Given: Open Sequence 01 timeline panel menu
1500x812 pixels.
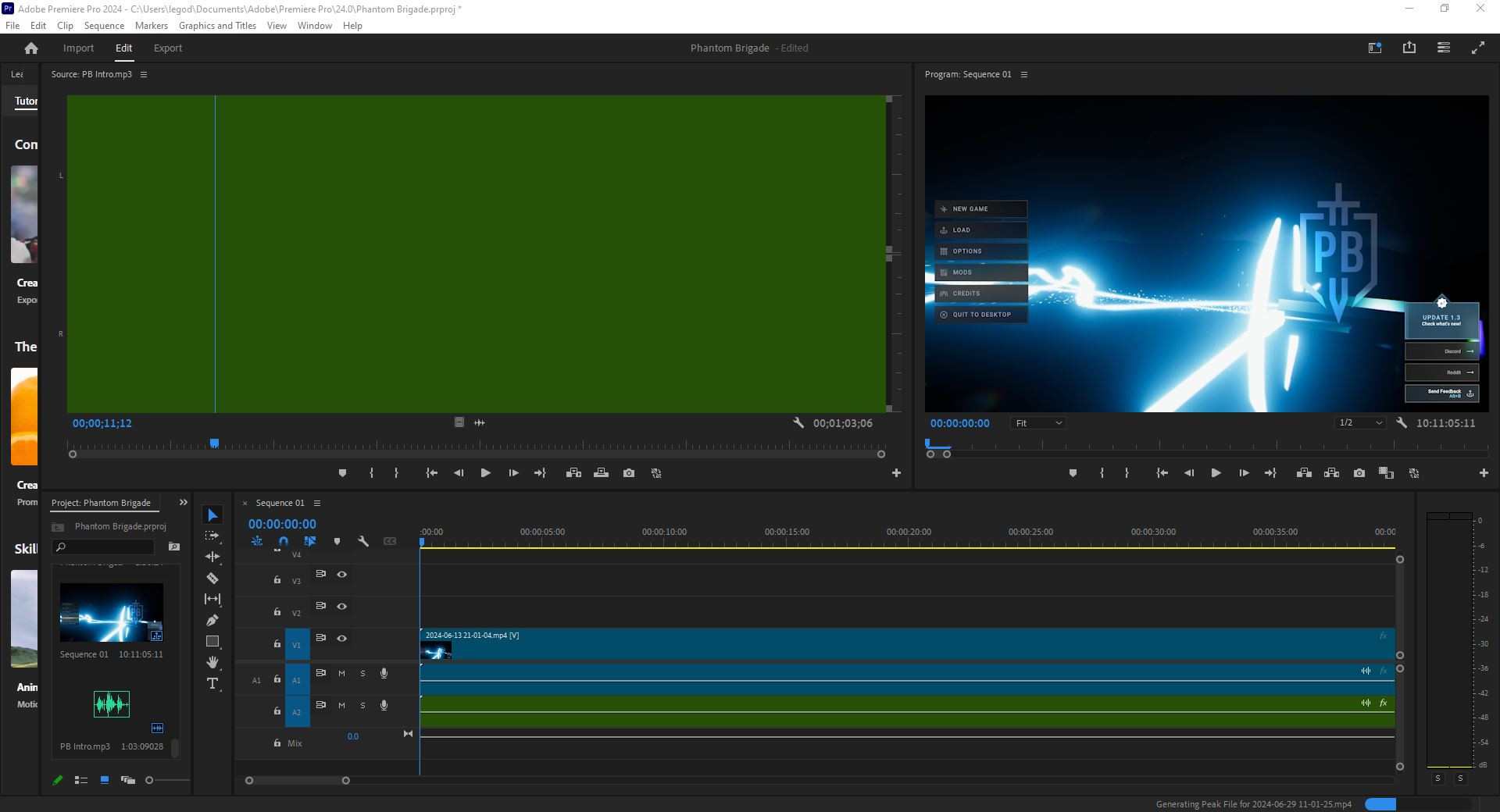Looking at the screenshot, I should point(317,504).
